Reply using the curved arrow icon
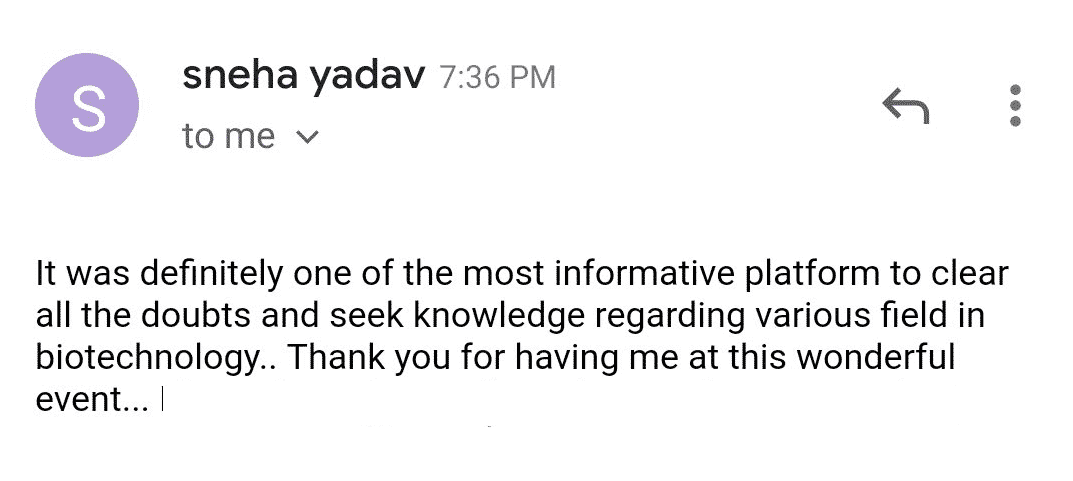 906,107
